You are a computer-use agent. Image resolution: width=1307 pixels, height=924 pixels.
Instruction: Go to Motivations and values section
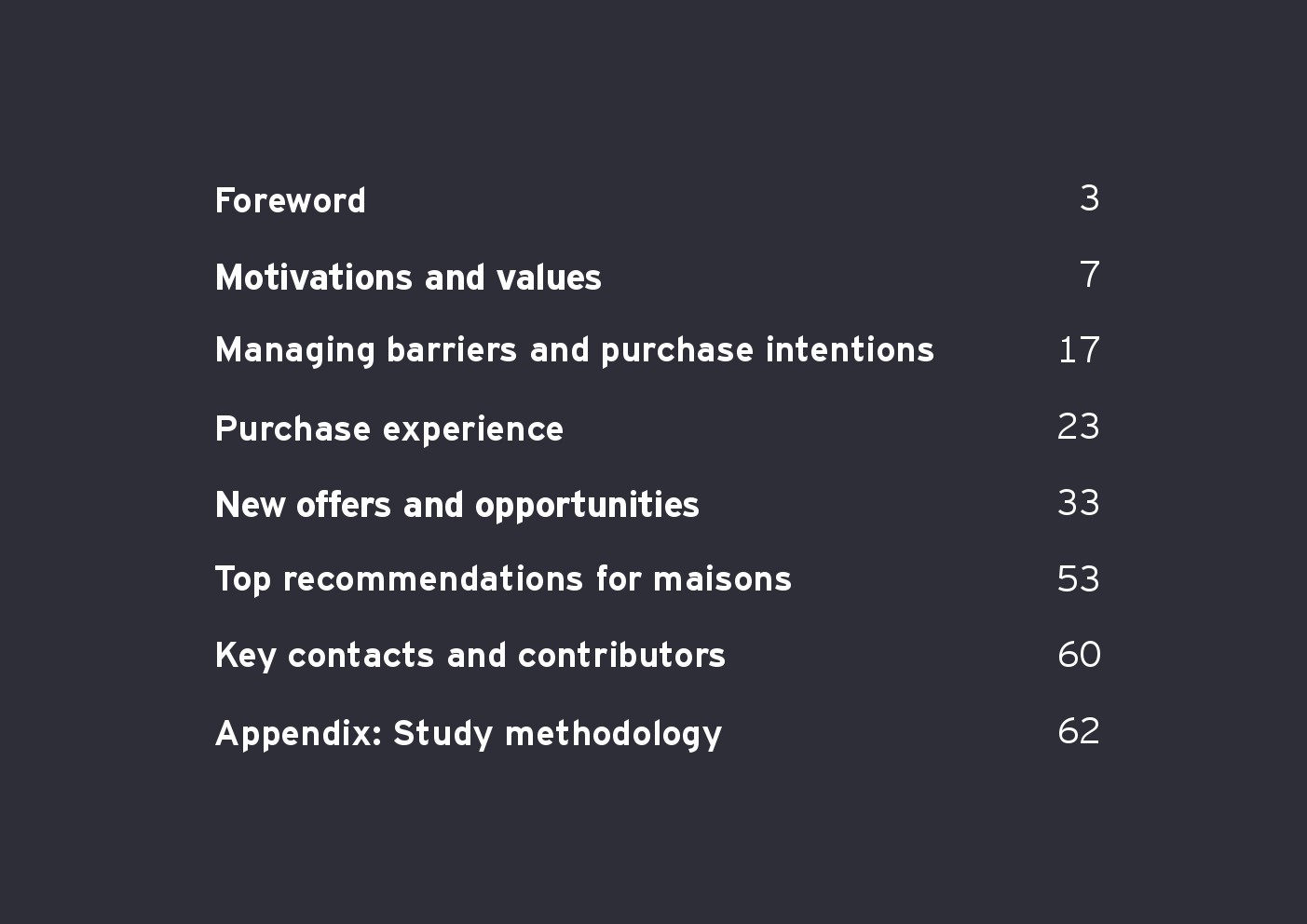[x=408, y=278]
